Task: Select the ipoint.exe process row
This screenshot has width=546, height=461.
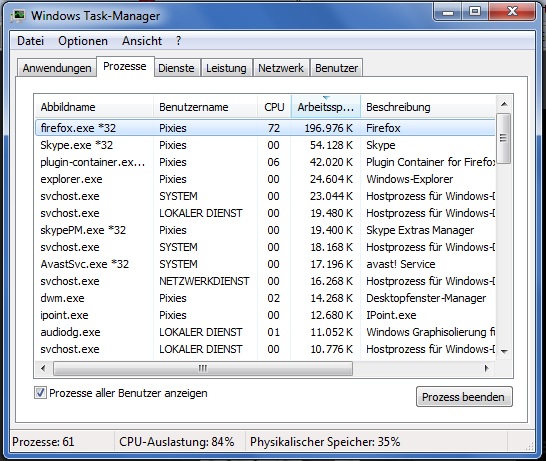Action: click(265, 315)
